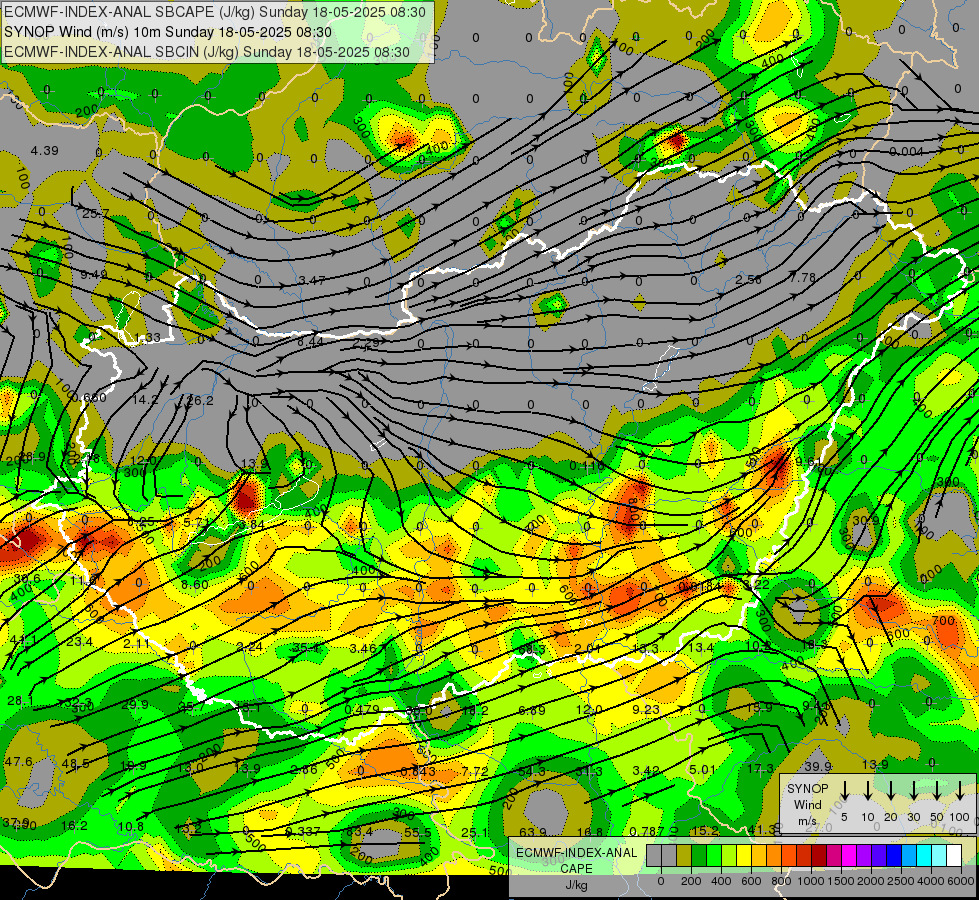Click the 9.23 value on the map
979x900 pixels.
646,709
